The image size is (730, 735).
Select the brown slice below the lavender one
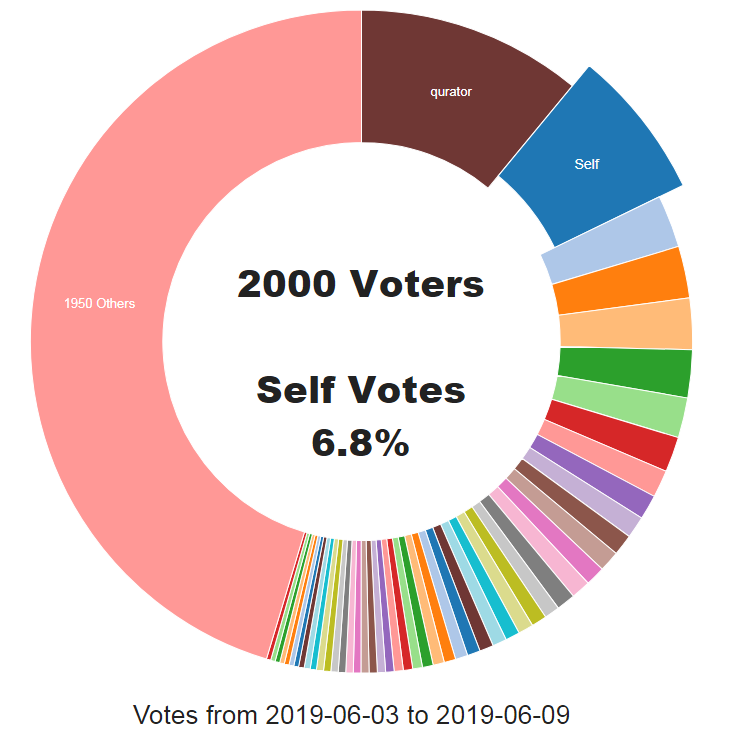572,505
